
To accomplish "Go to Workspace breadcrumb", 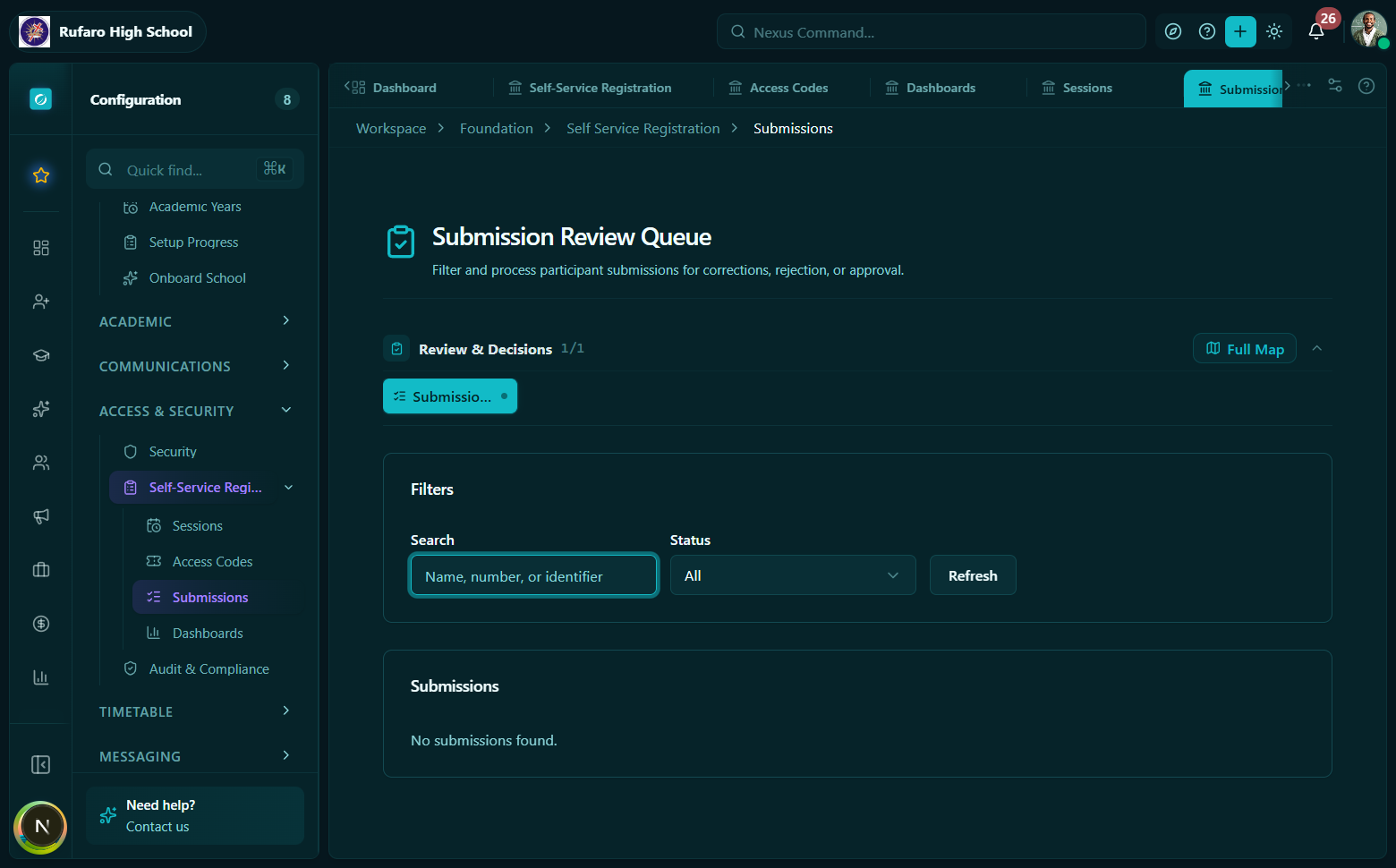I will pyautogui.click(x=391, y=129).
